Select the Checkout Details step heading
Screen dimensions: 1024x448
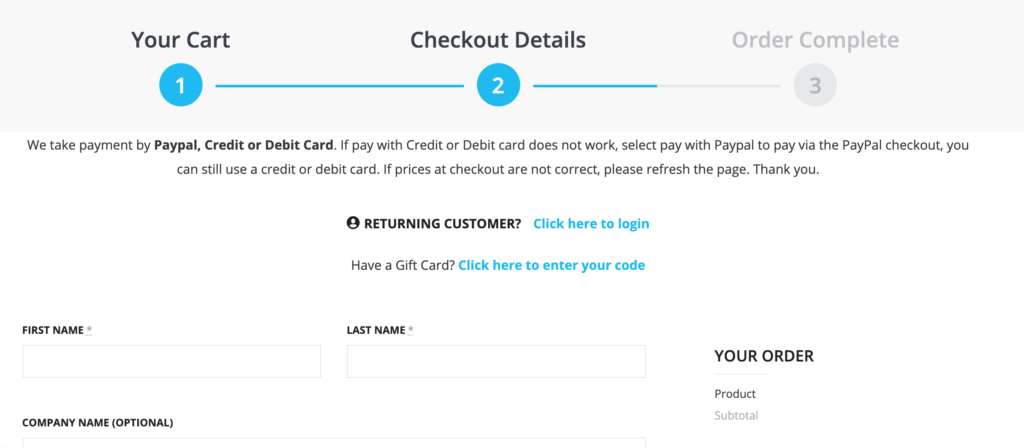click(x=498, y=41)
